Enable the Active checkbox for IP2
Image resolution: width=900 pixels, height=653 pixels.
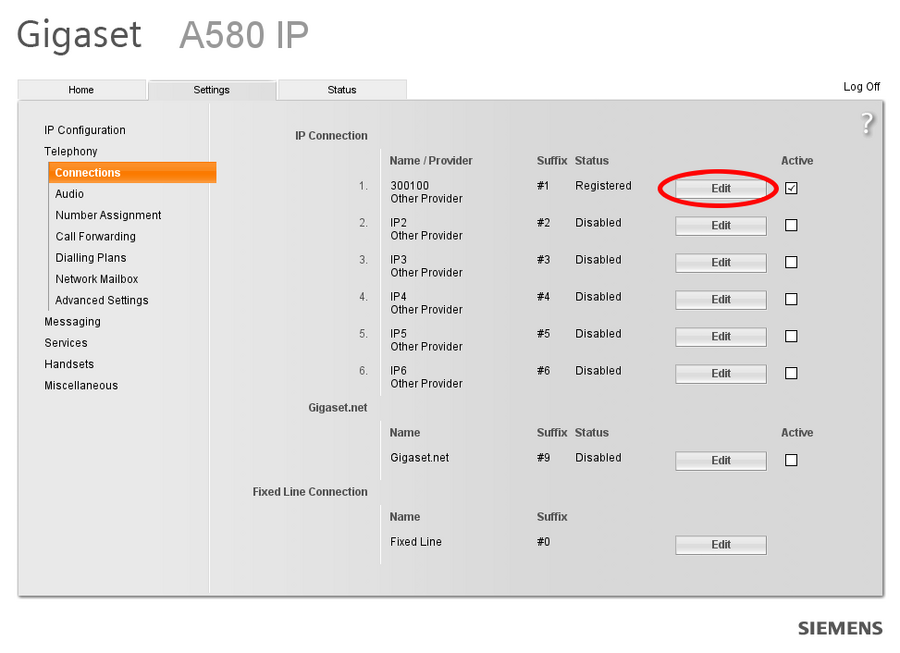[791, 225]
